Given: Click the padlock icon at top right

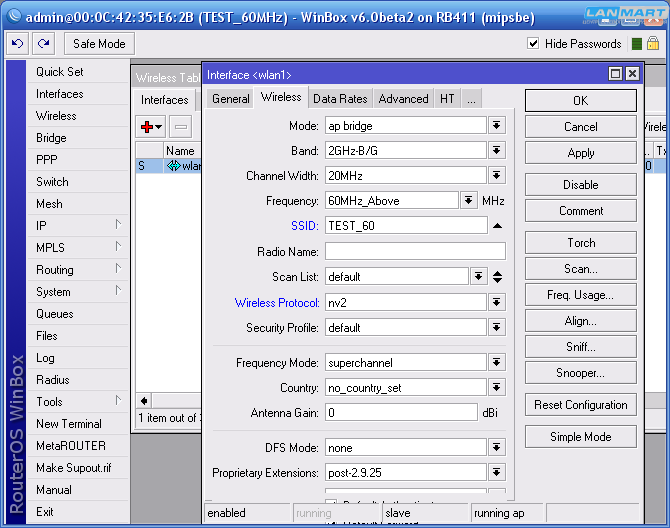Looking at the screenshot, I should (x=653, y=44).
